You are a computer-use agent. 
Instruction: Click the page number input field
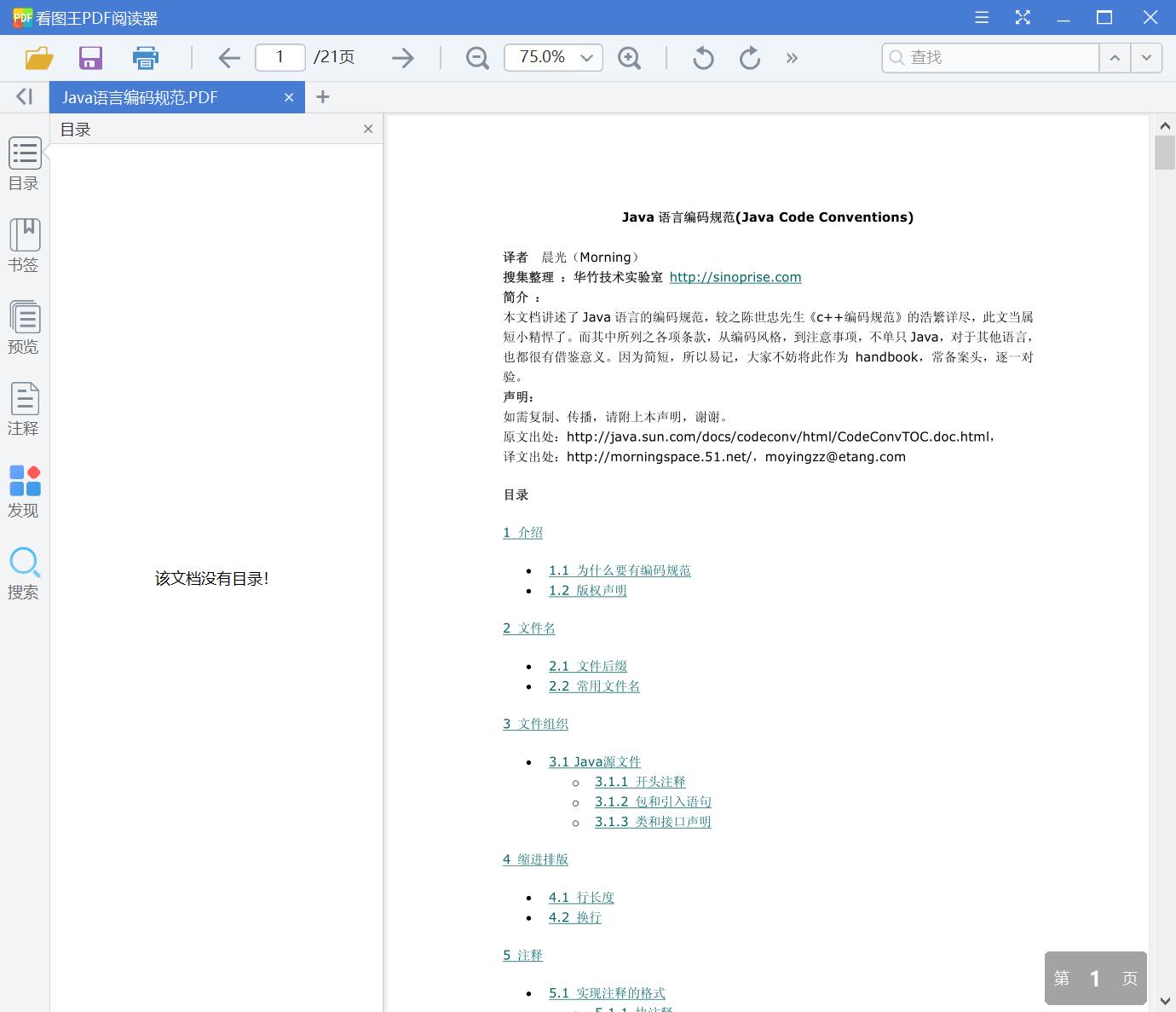point(280,57)
